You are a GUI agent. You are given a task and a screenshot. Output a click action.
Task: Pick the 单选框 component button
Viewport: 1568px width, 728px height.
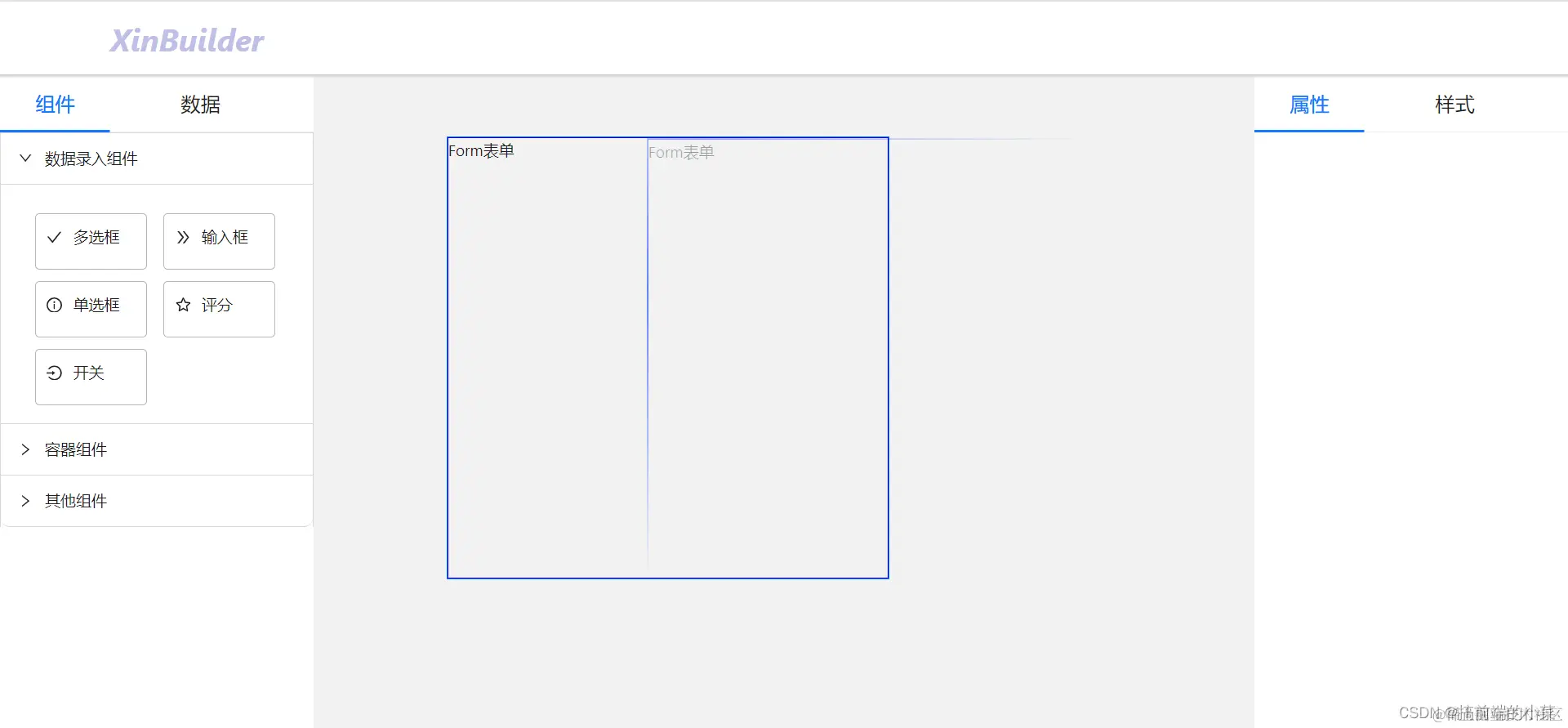point(91,309)
